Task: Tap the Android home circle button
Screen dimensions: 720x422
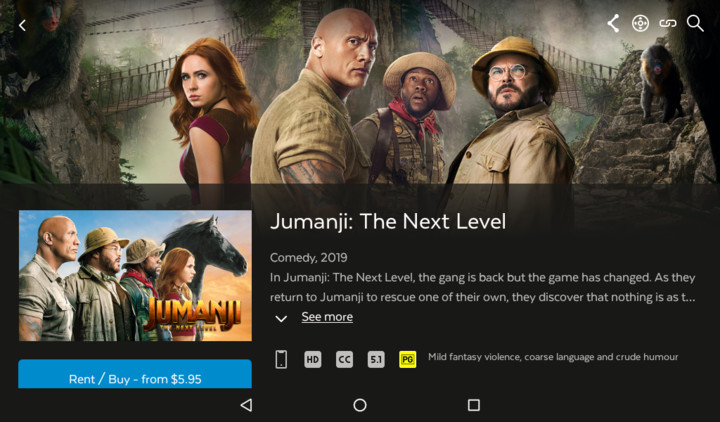Action: [x=360, y=405]
